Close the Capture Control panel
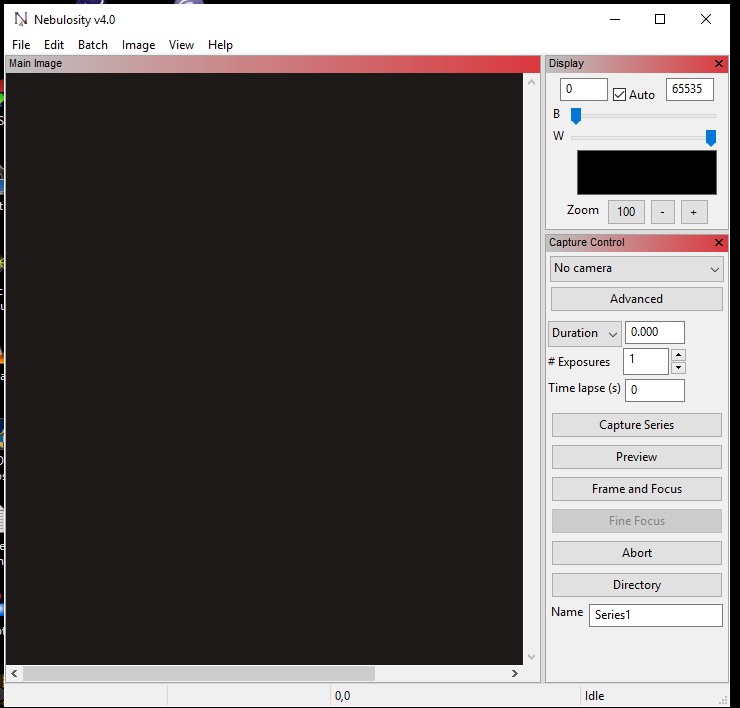The width and height of the screenshot is (740, 708). 718,242
